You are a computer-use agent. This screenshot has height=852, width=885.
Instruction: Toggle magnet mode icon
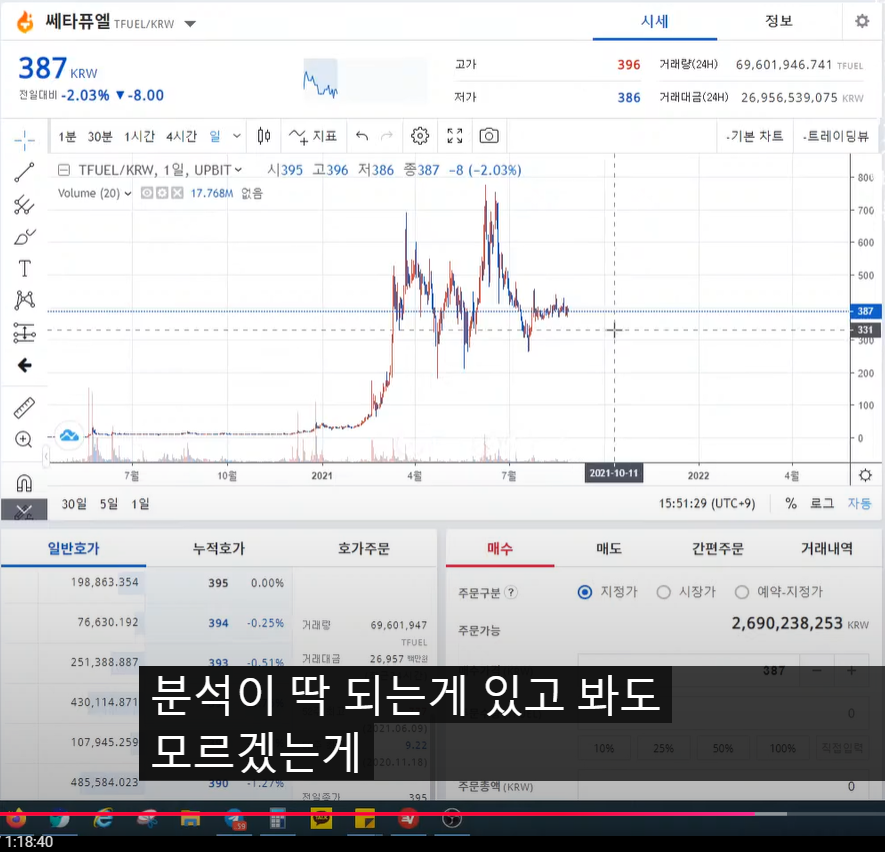pos(24,484)
